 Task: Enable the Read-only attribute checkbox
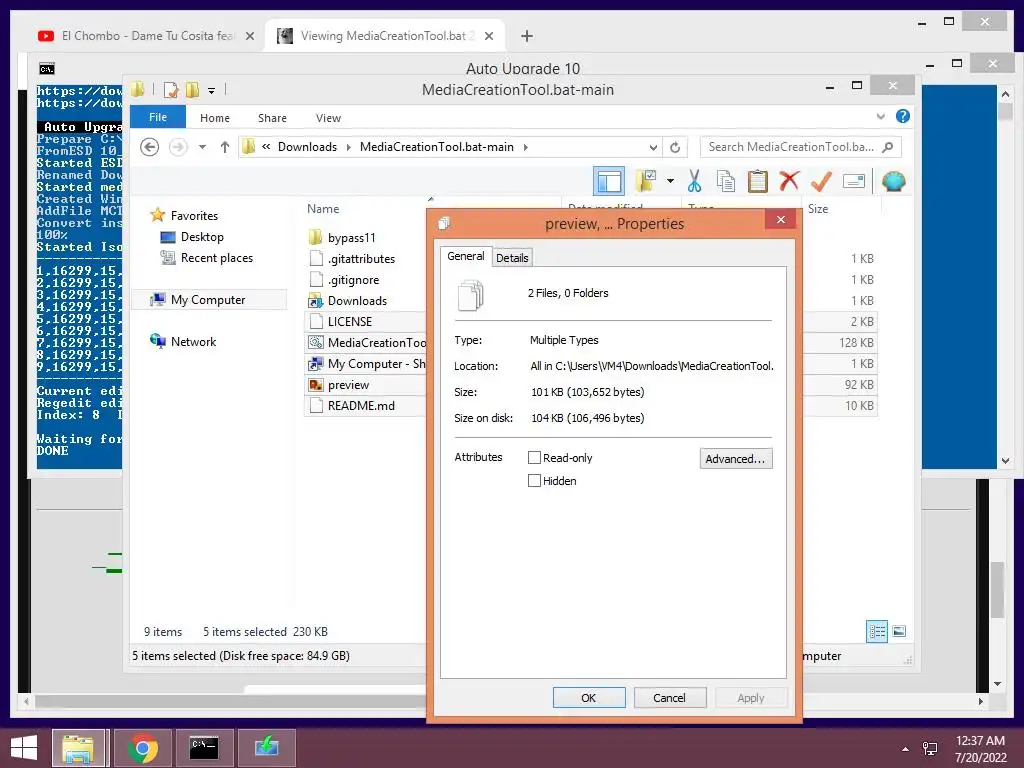(x=534, y=458)
